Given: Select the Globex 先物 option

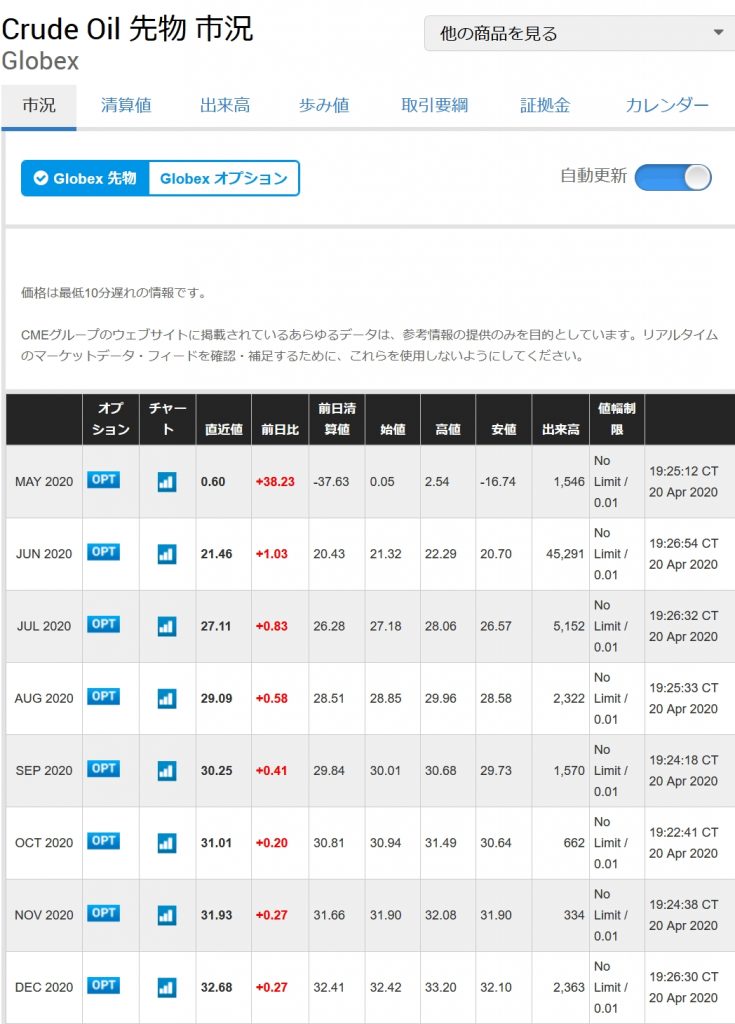Looking at the screenshot, I should (x=86, y=178).
